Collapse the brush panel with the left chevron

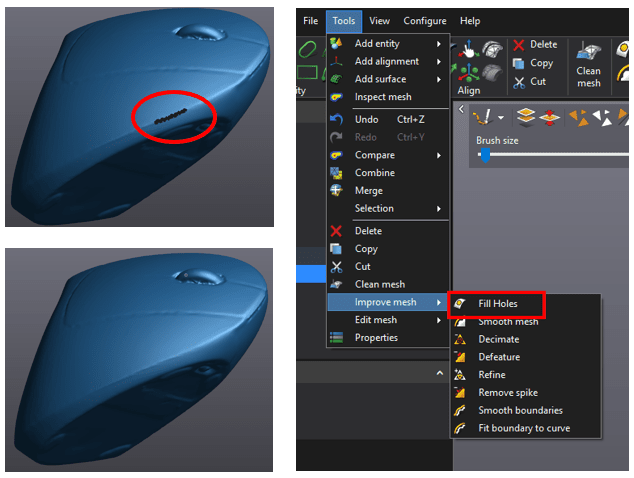[462, 110]
